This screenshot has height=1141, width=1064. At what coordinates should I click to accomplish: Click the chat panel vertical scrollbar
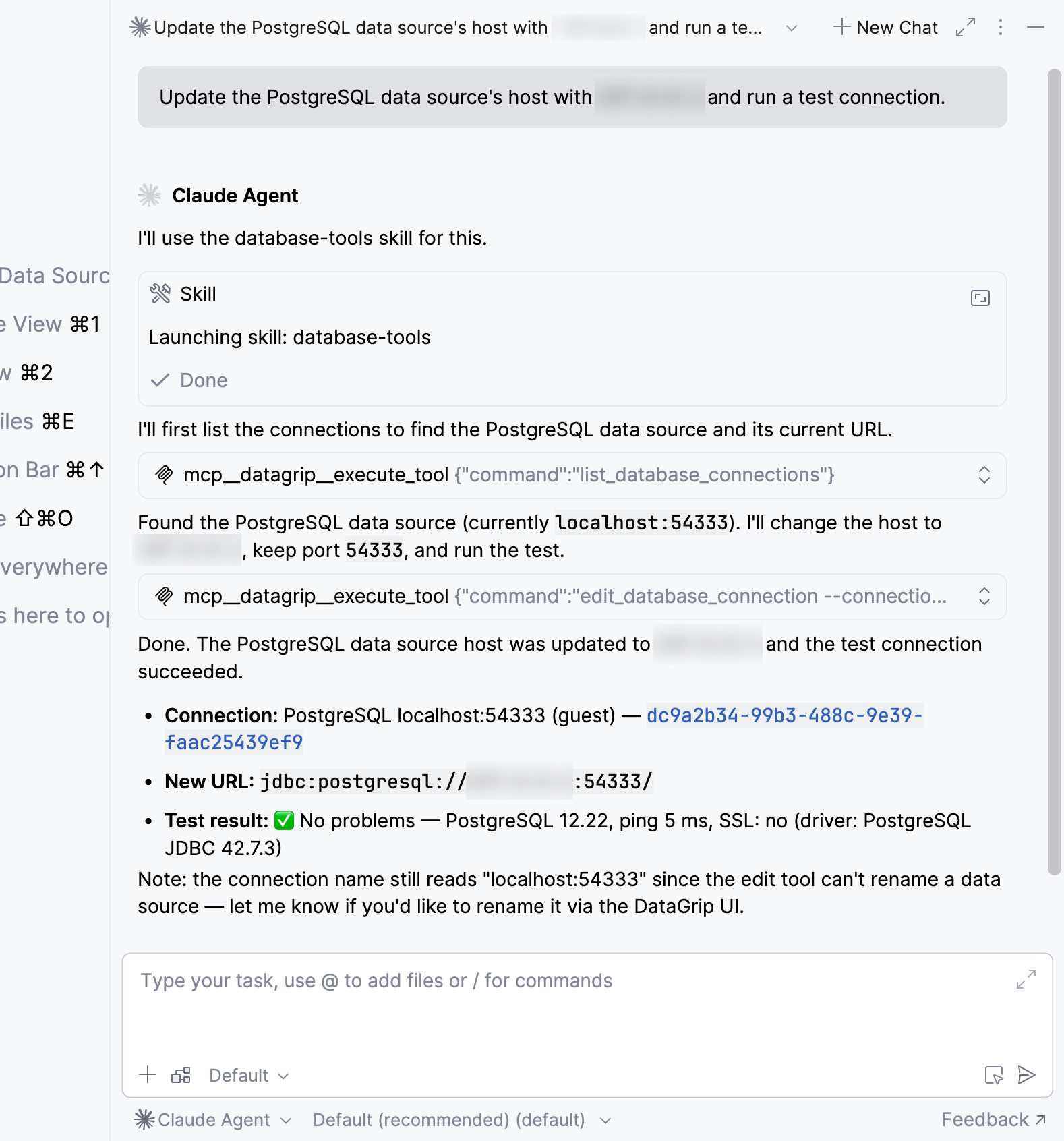pyautogui.click(x=1055, y=472)
